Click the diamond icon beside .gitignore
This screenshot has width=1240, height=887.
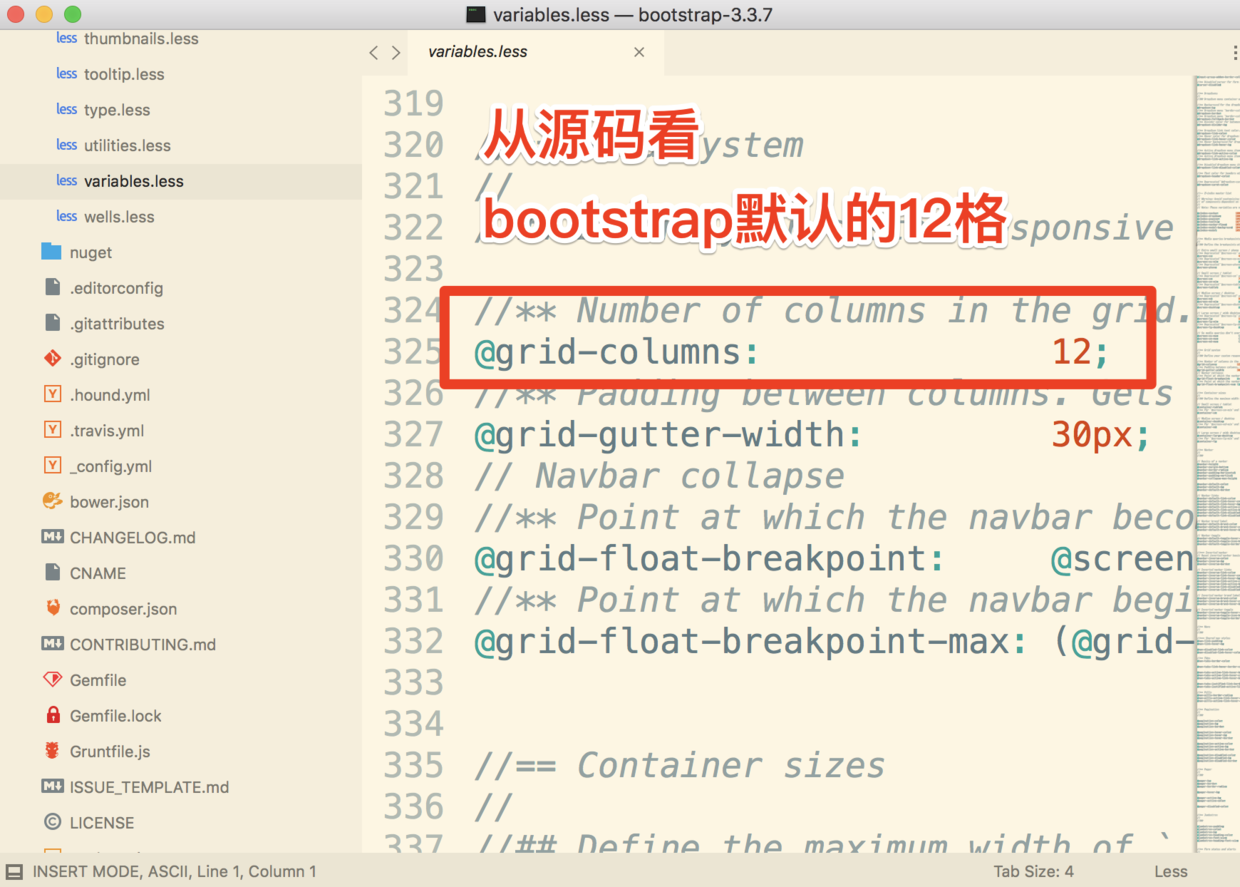[51, 358]
